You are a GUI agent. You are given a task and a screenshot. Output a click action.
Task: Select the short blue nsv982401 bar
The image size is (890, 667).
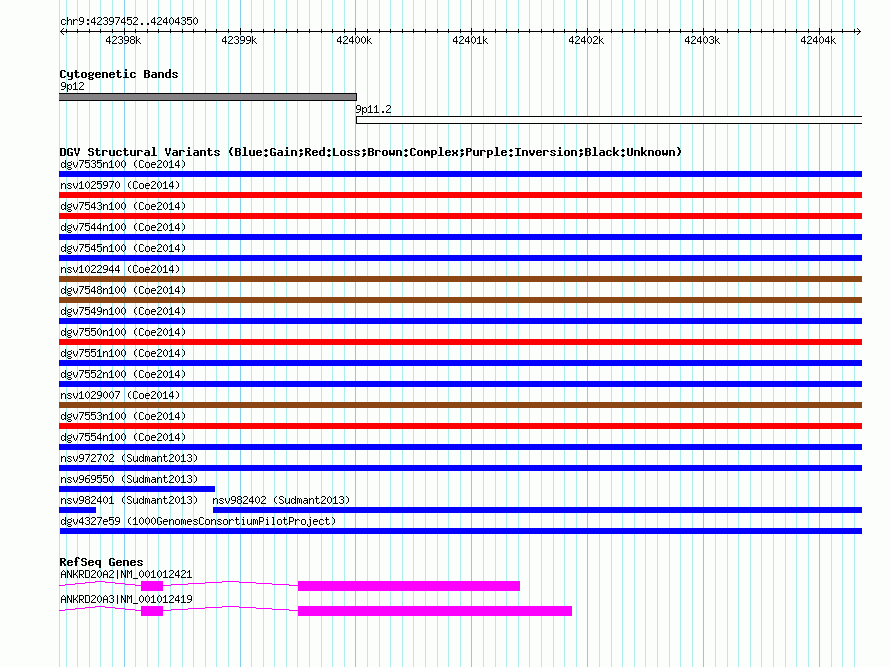click(77, 510)
